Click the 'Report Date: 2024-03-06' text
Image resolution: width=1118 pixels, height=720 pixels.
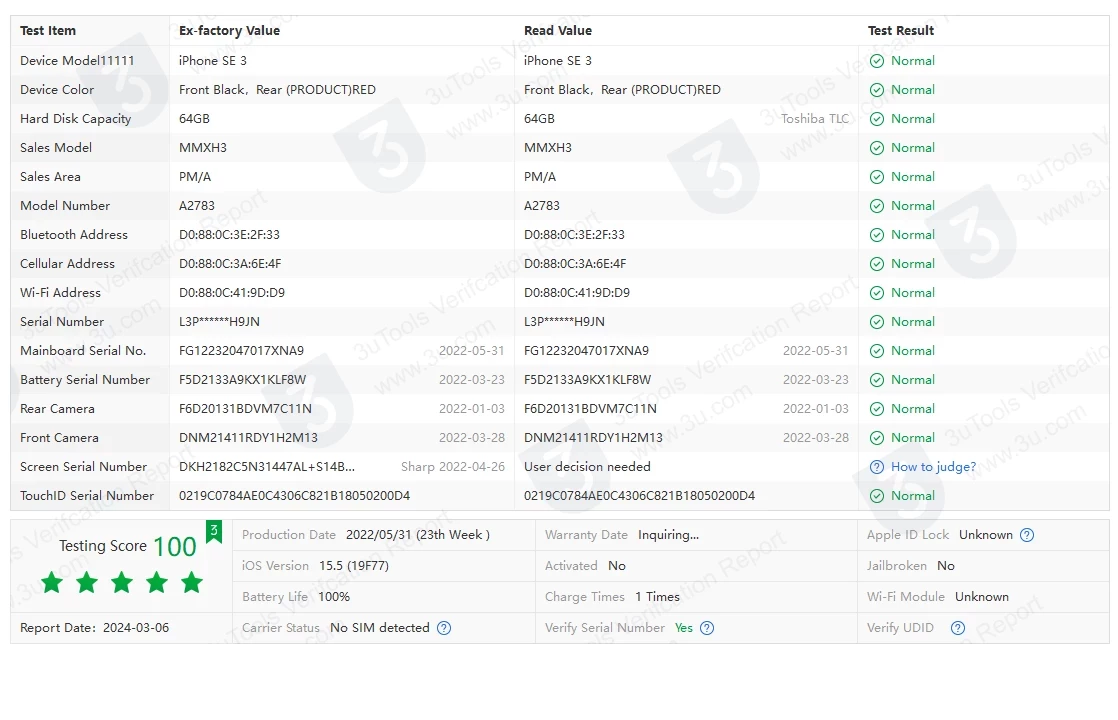[x=95, y=628]
